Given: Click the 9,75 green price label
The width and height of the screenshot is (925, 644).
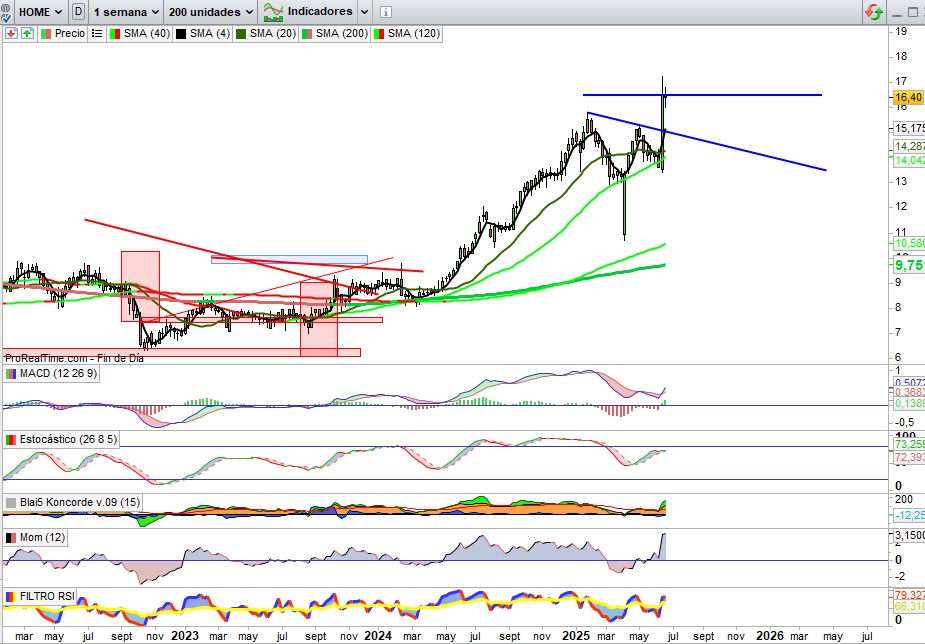Looking at the screenshot, I should click(909, 265).
